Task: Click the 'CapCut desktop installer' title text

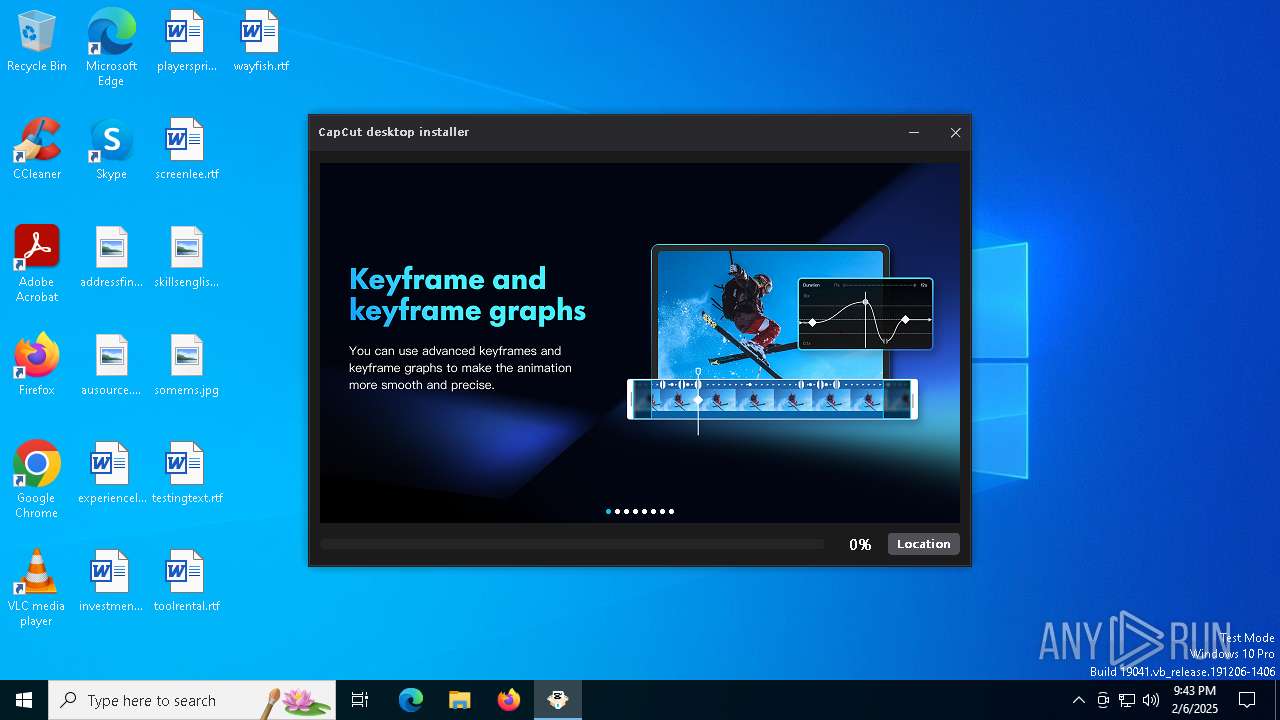Action: (x=394, y=132)
